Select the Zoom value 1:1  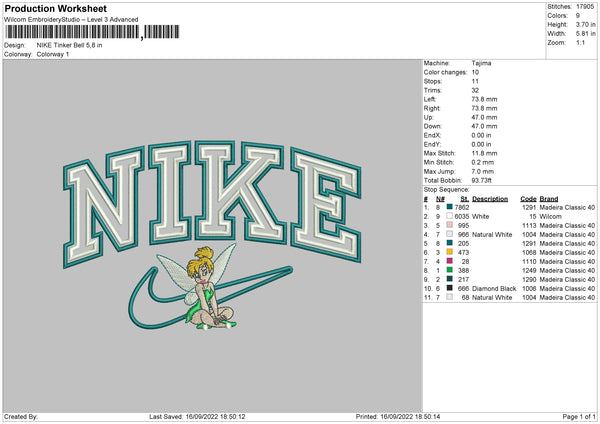point(580,42)
